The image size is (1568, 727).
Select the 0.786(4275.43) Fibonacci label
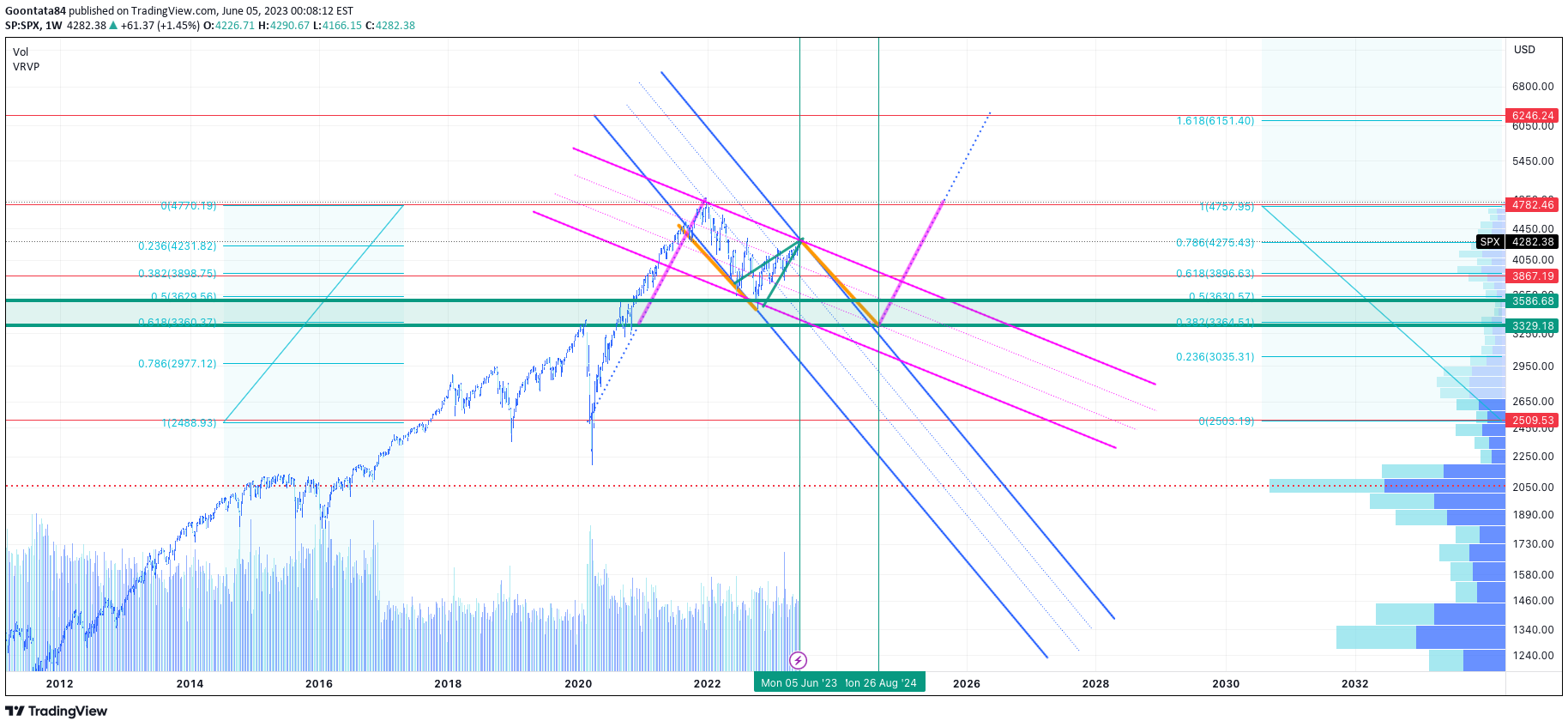tap(1215, 243)
